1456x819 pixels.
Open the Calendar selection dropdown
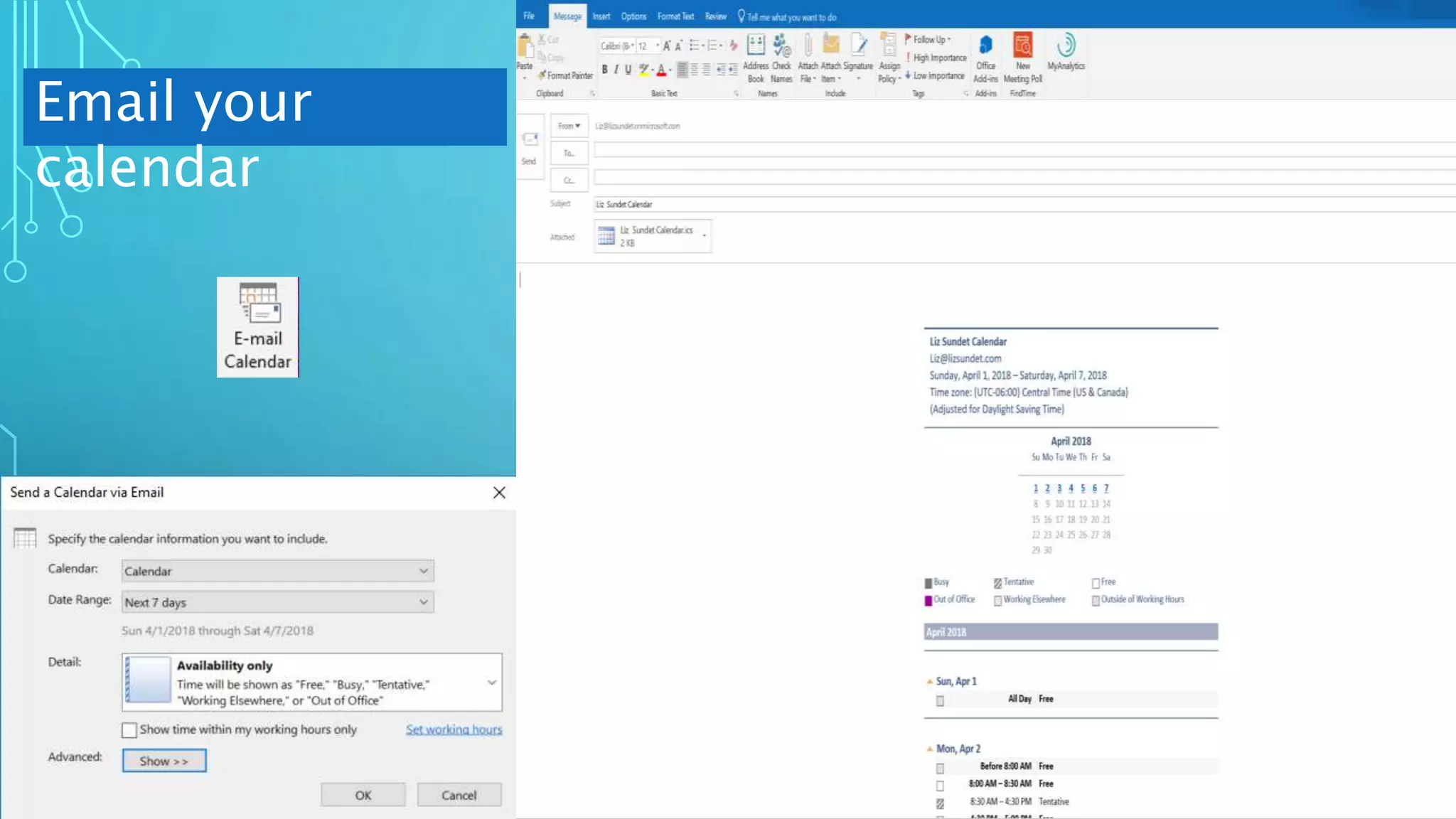click(x=277, y=571)
